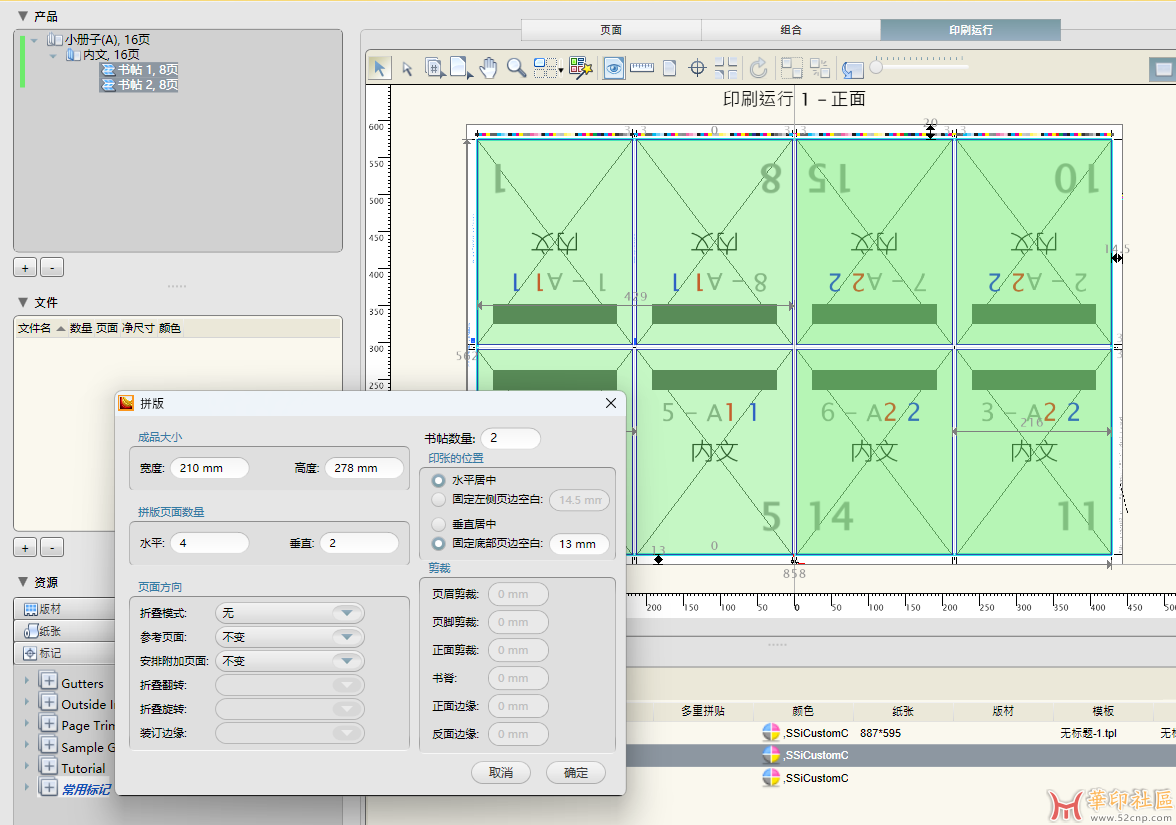Switch to the 组合 tab
1176x825 pixels.
(791, 30)
